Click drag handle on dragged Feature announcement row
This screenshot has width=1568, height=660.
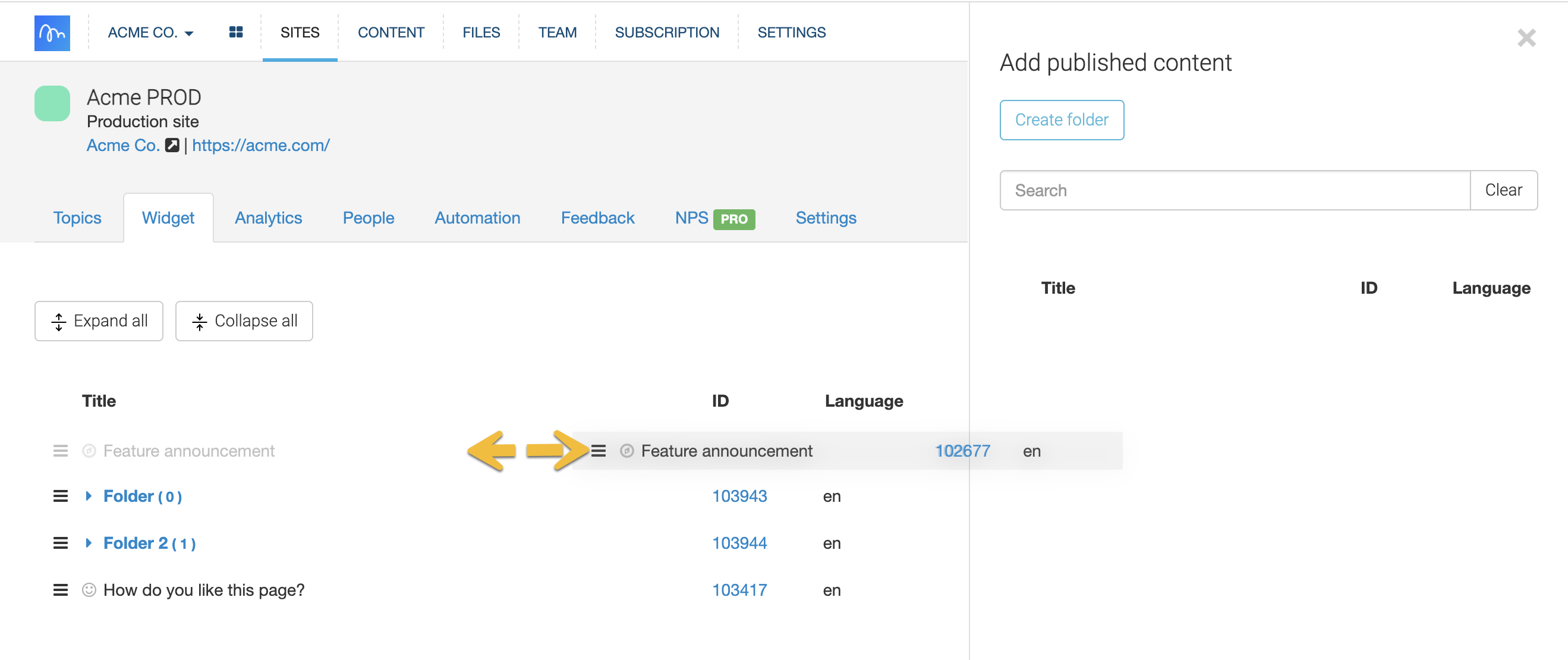599,451
